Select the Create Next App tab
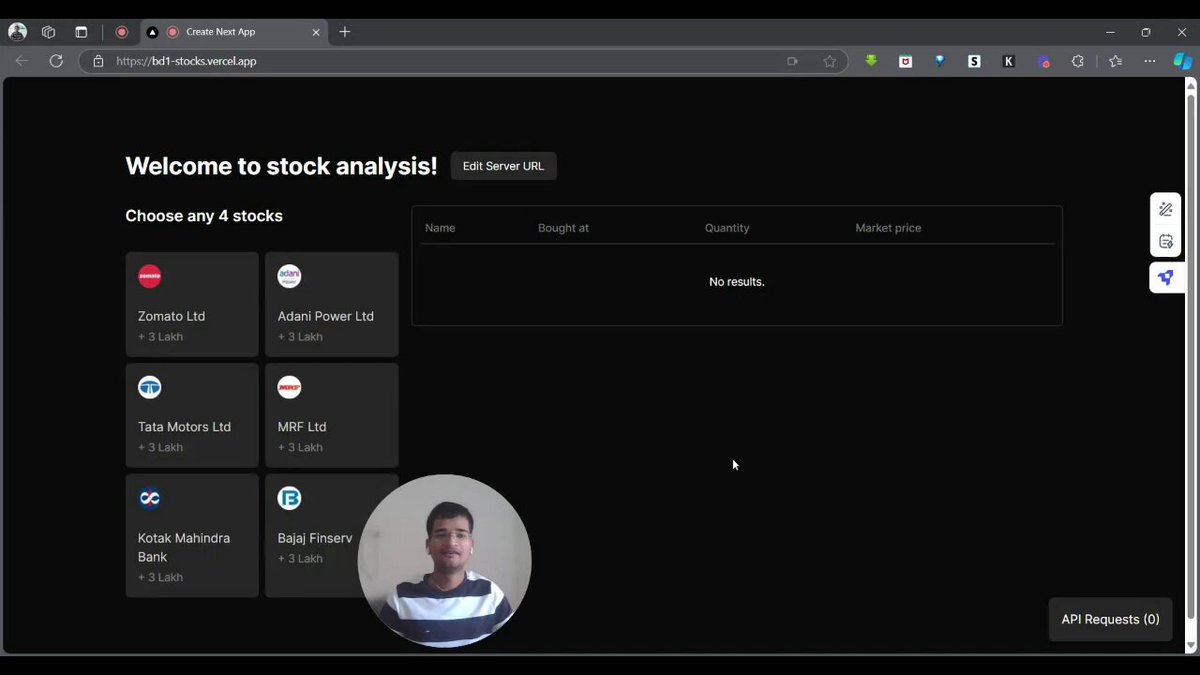 232,32
